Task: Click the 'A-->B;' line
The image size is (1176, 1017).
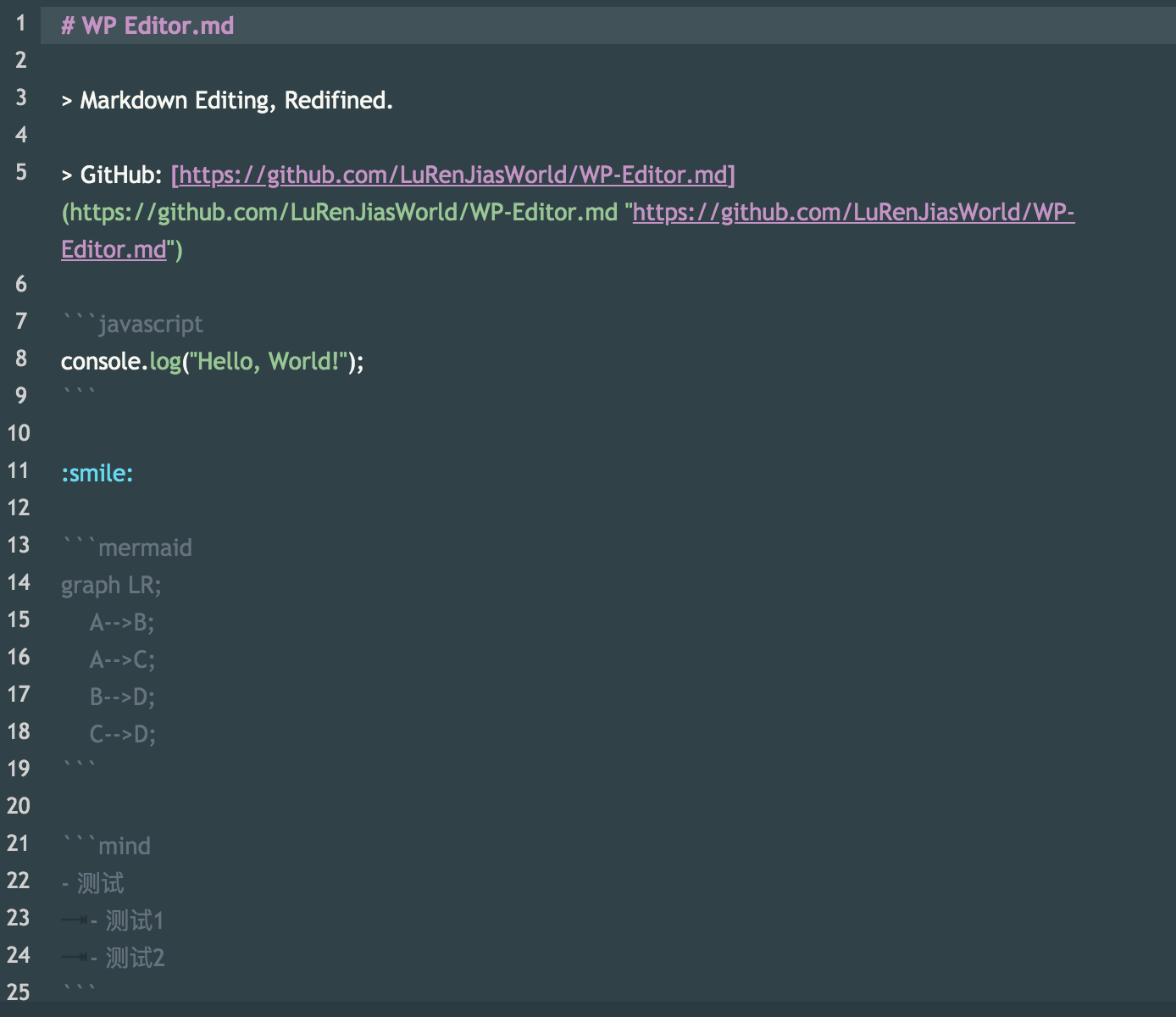Action: pyautogui.click(x=122, y=622)
